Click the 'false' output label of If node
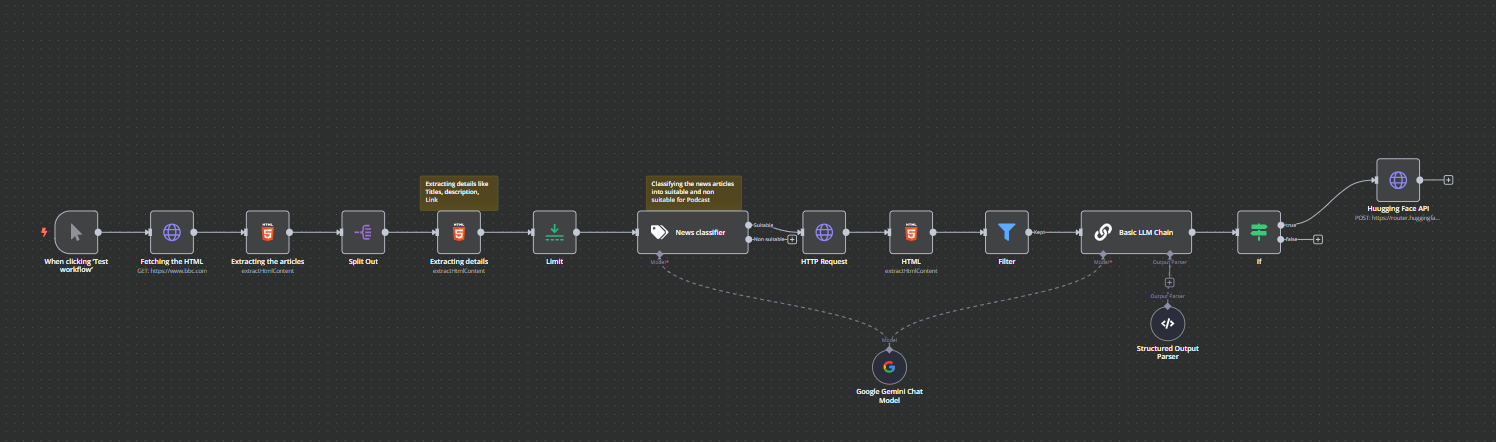This screenshot has height=442, width=1496. (1292, 239)
